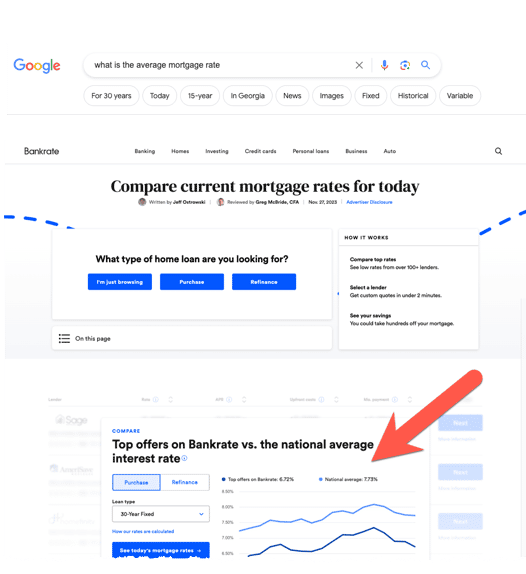Image resolution: width=526 pixels, height=574 pixels.
Task: Click the Bankrate logo
Action: coord(41,151)
